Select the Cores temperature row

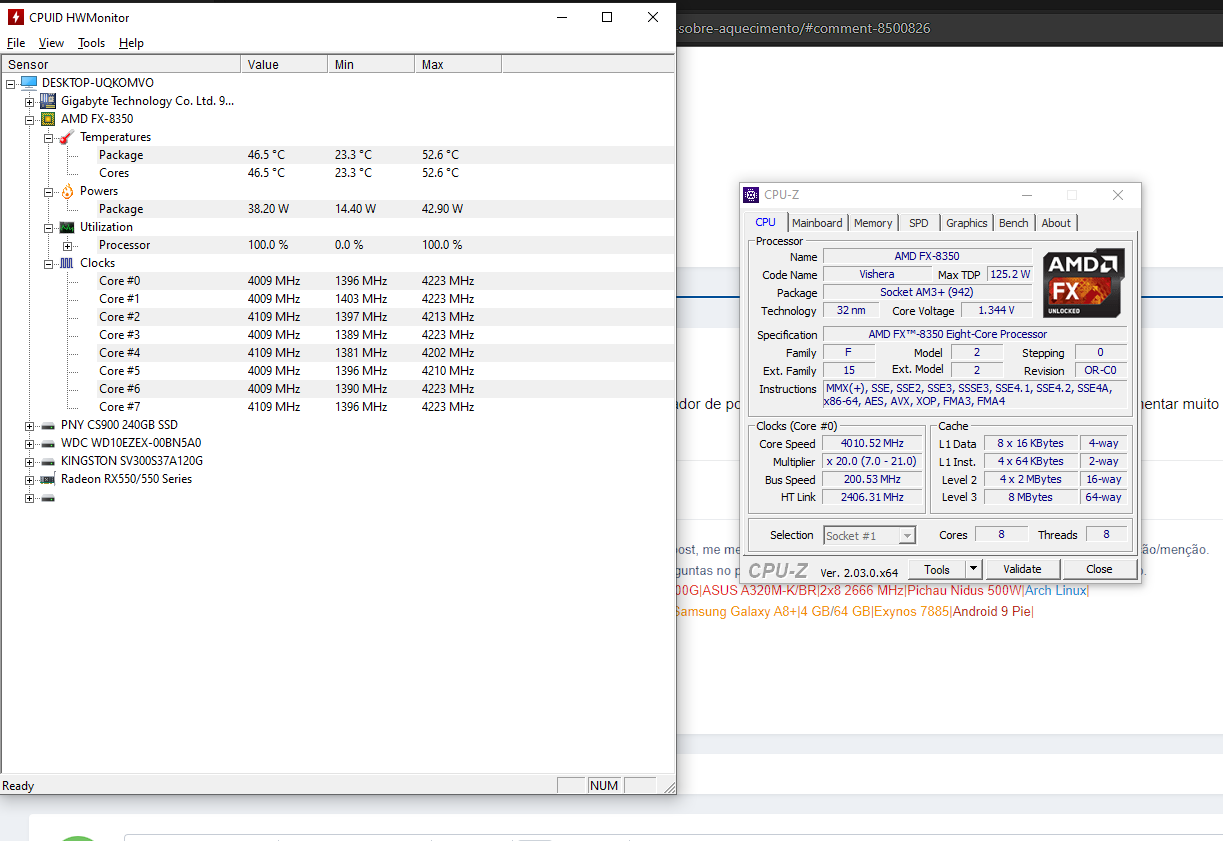tap(338, 173)
